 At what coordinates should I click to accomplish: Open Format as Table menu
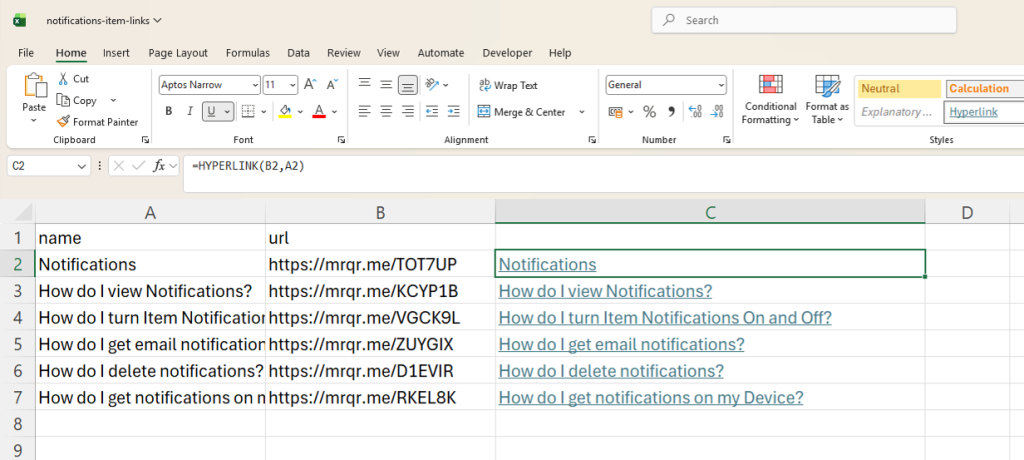pyautogui.click(x=827, y=99)
